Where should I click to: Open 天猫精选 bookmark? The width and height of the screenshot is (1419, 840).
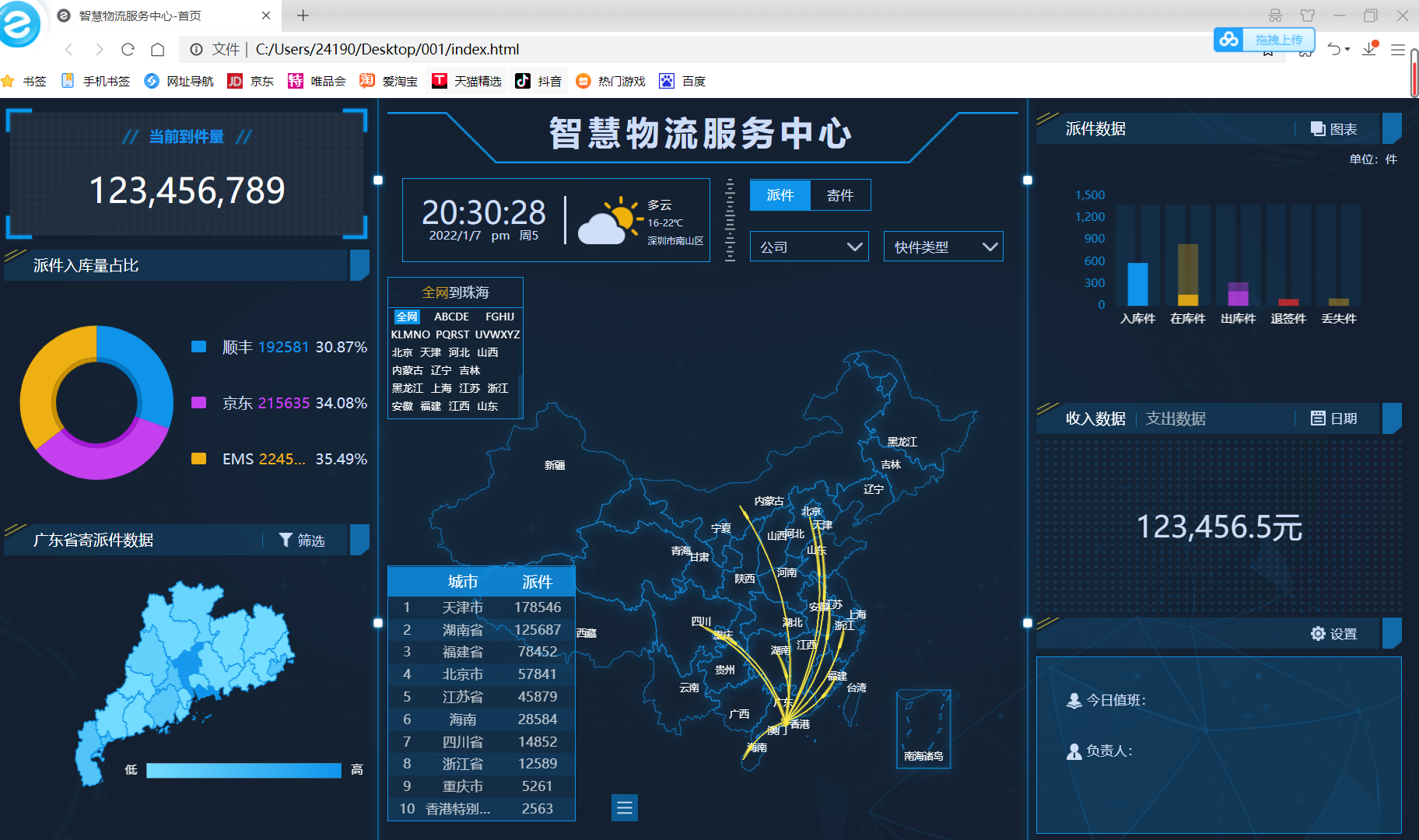tap(467, 81)
